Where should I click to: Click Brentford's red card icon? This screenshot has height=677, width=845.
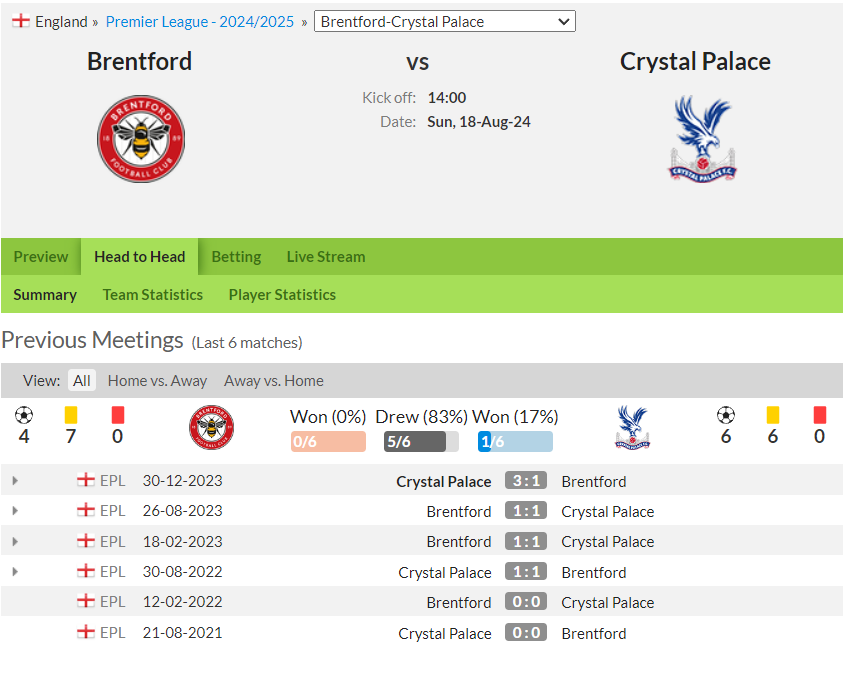117,415
